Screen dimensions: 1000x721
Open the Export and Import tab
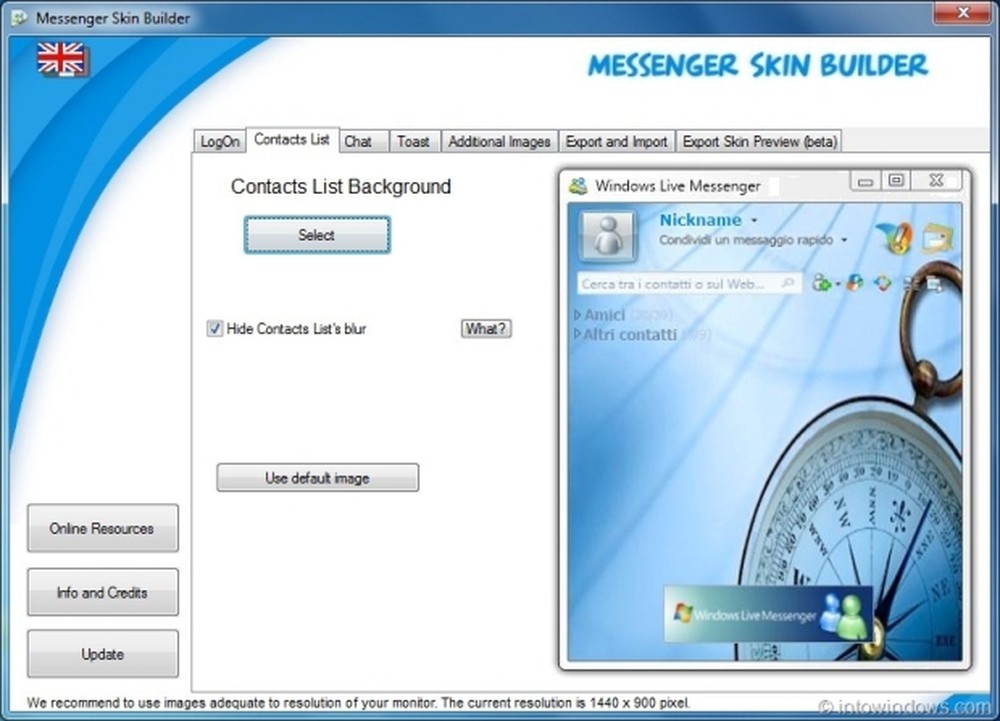(616, 141)
